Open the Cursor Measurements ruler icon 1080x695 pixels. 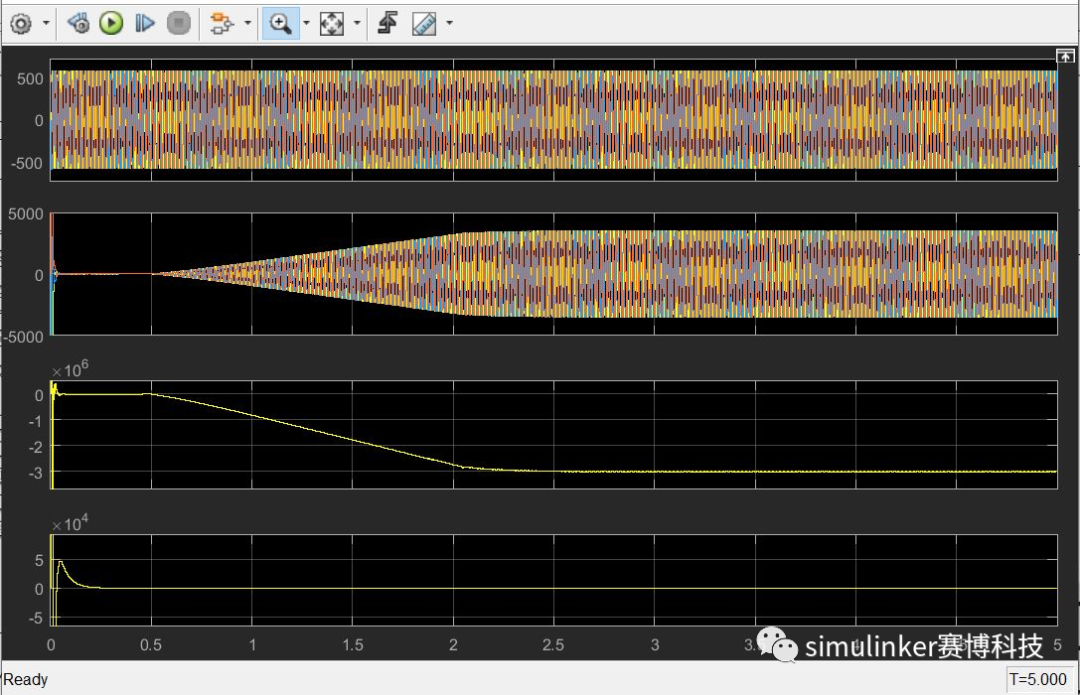point(424,23)
